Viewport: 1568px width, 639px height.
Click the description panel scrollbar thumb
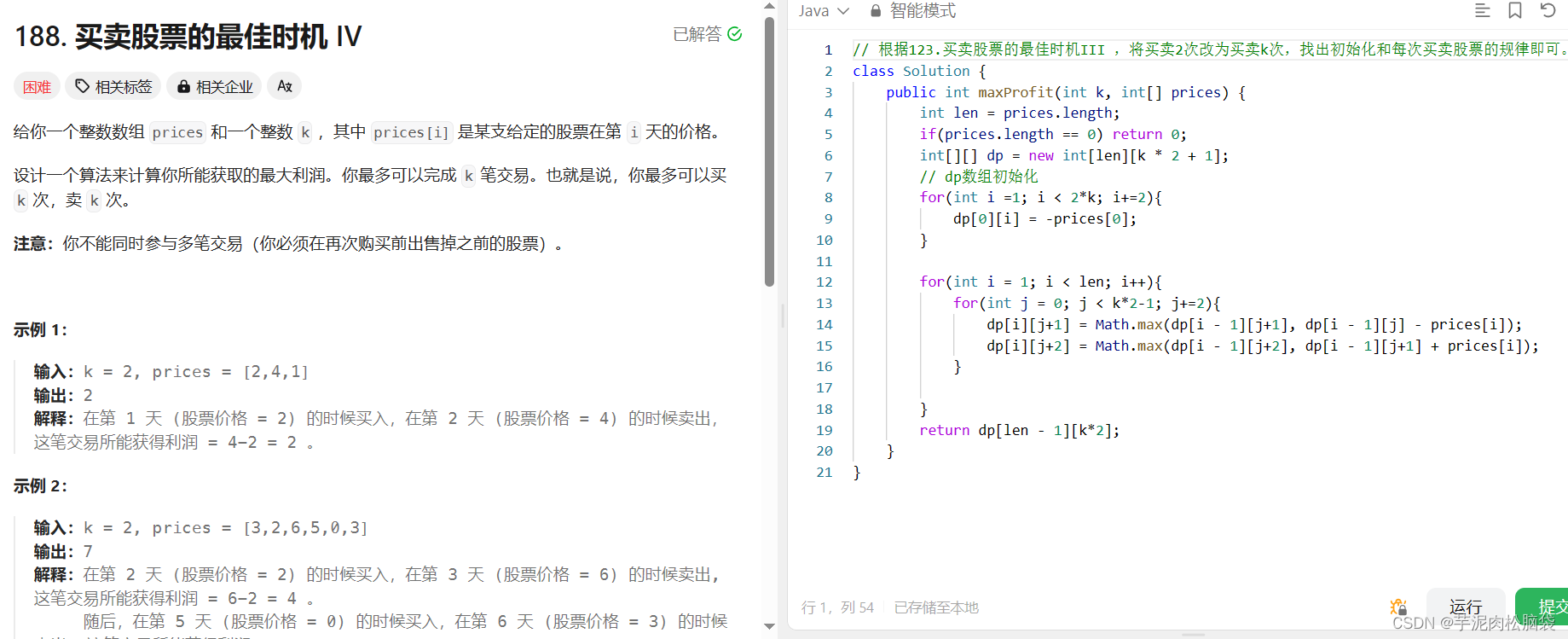[x=769, y=152]
